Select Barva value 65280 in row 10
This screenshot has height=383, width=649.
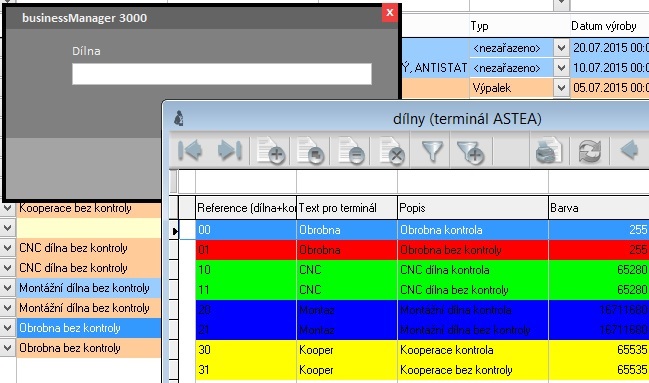[x=599, y=270]
